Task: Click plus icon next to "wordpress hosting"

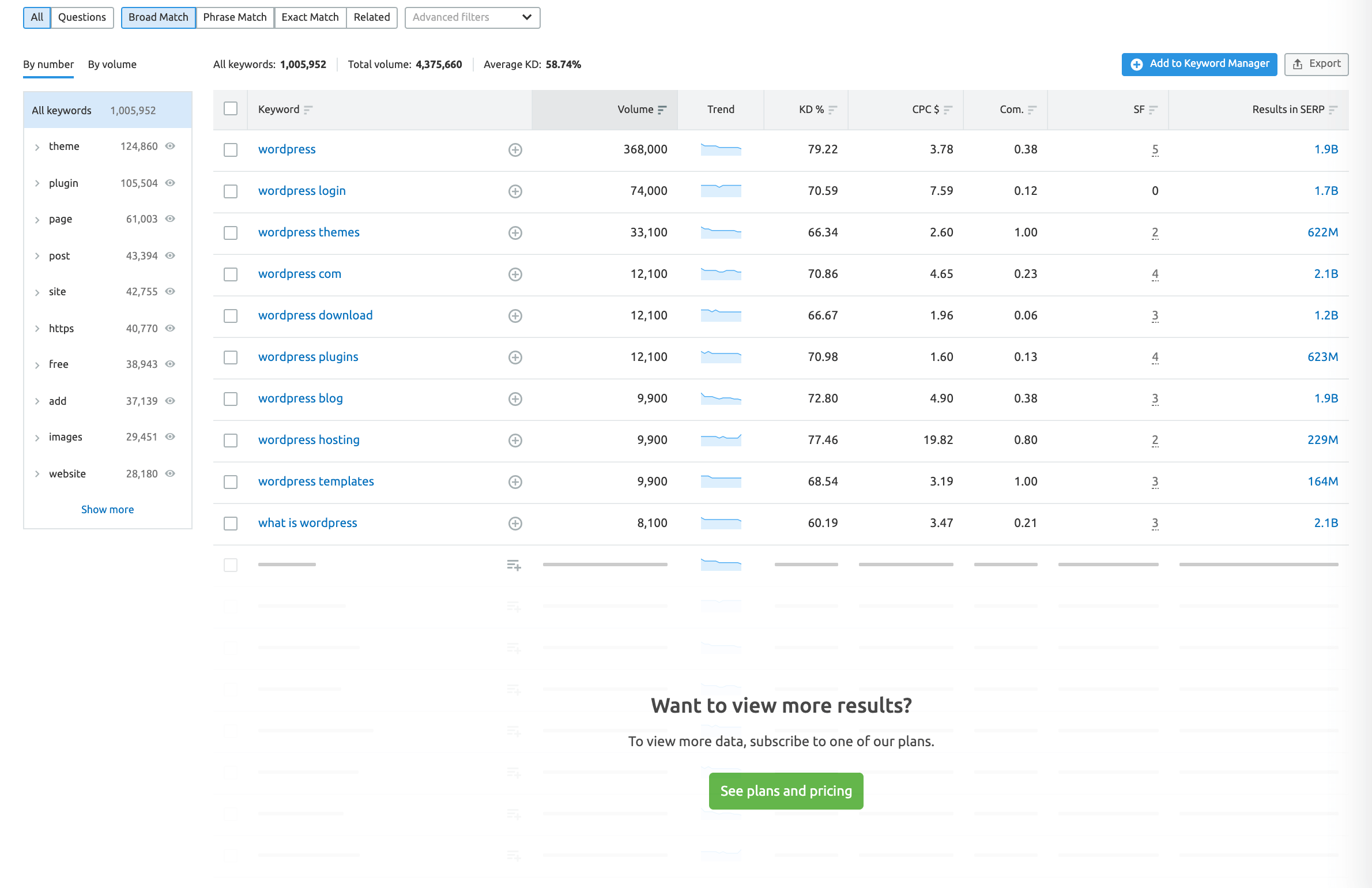Action: tap(515, 440)
